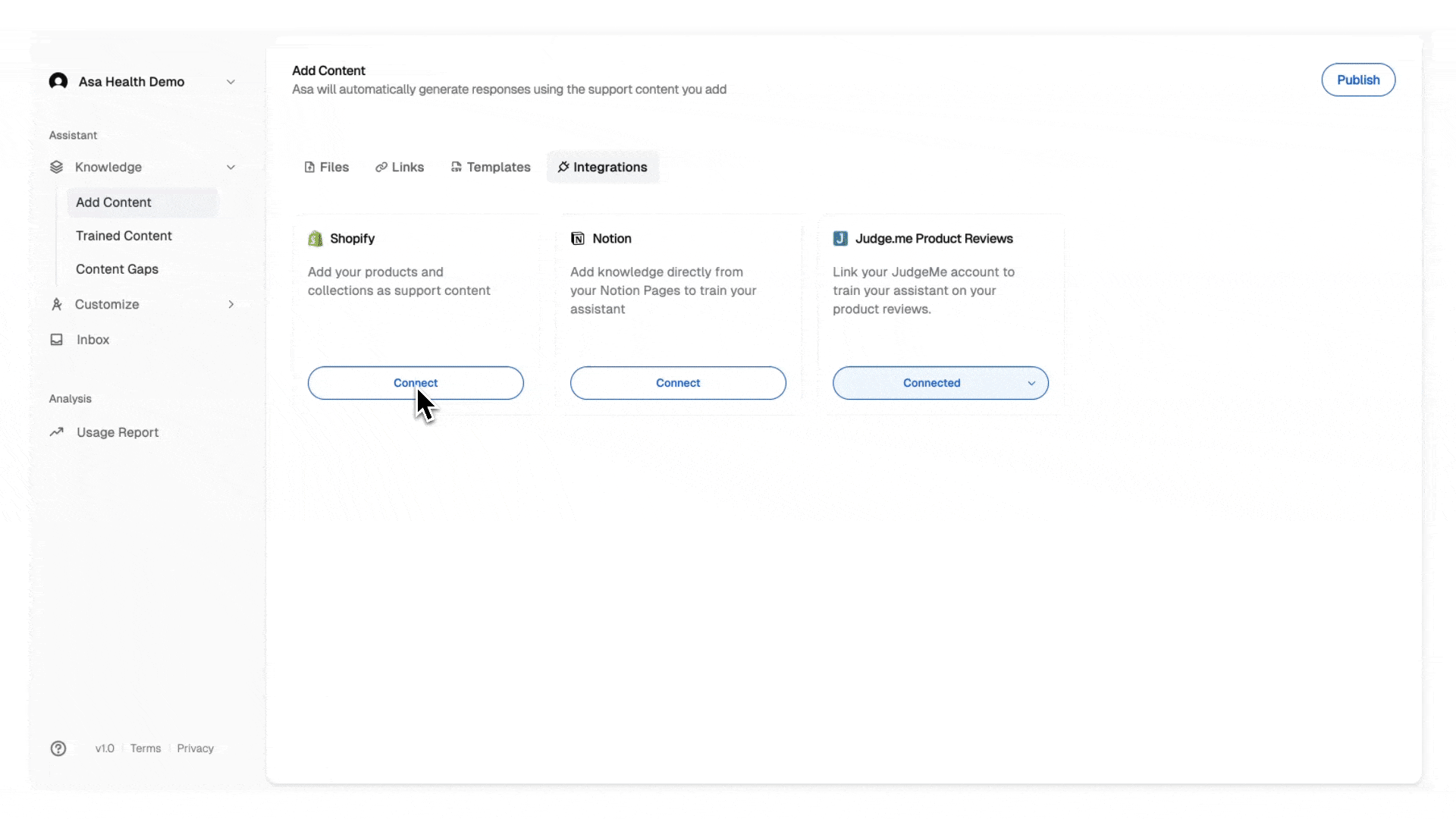
Task: Click the Publish button
Action: click(1358, 80)
